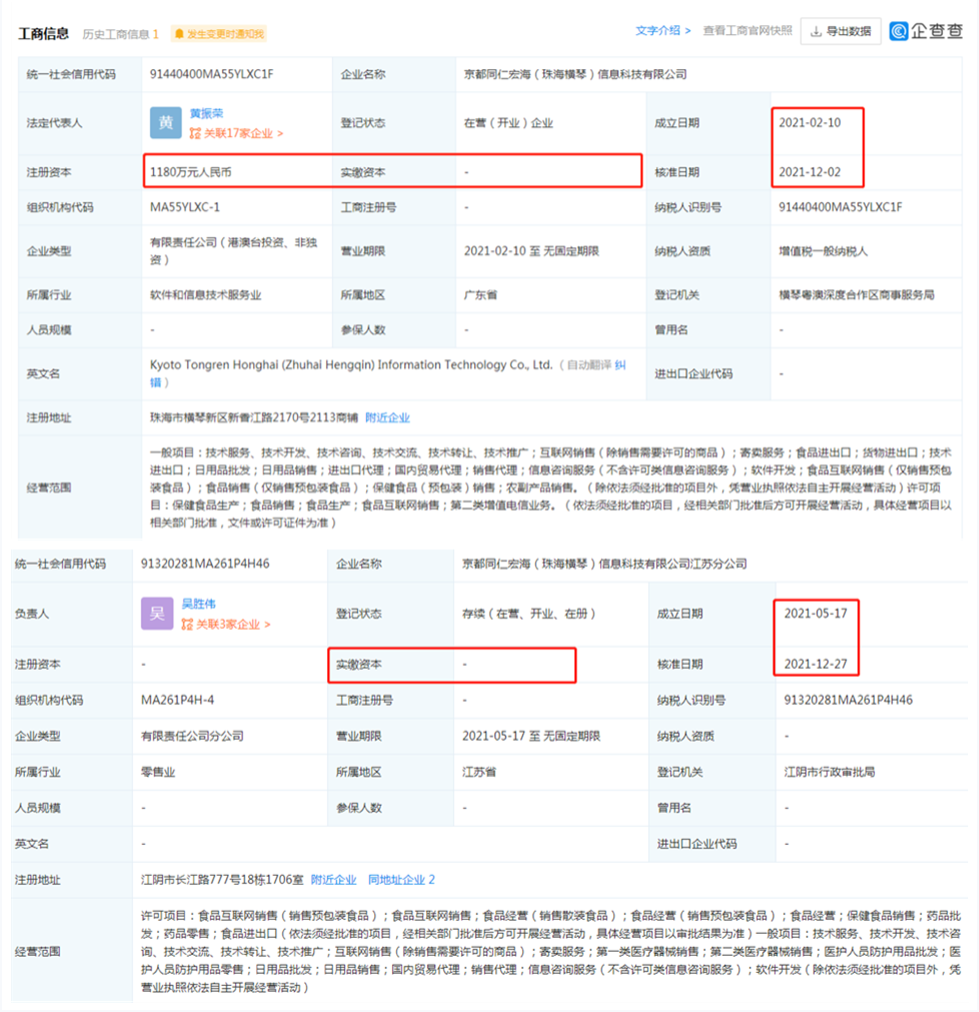
Task: Expand 关联17家企业 via its arrow
Action: [x=280, y=131]
